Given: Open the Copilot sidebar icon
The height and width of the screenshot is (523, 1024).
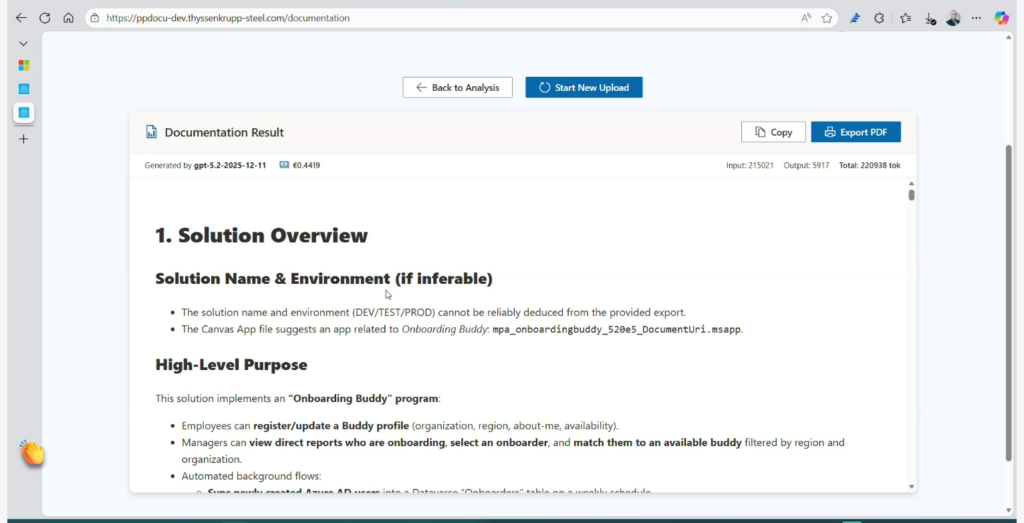Looking at the screenshot, I should 1001,18.
